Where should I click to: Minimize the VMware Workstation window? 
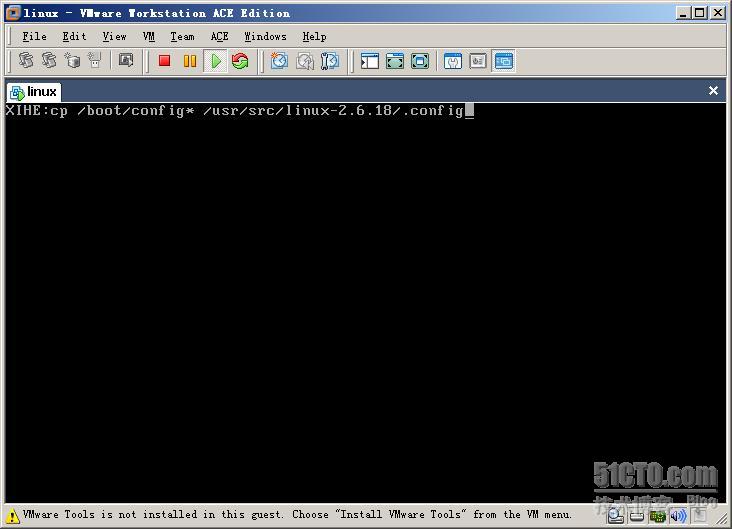click(683, 13)
